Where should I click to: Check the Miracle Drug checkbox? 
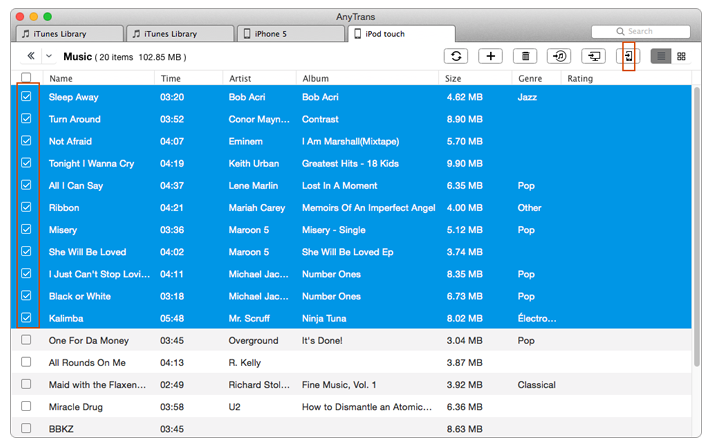point(26,406)
